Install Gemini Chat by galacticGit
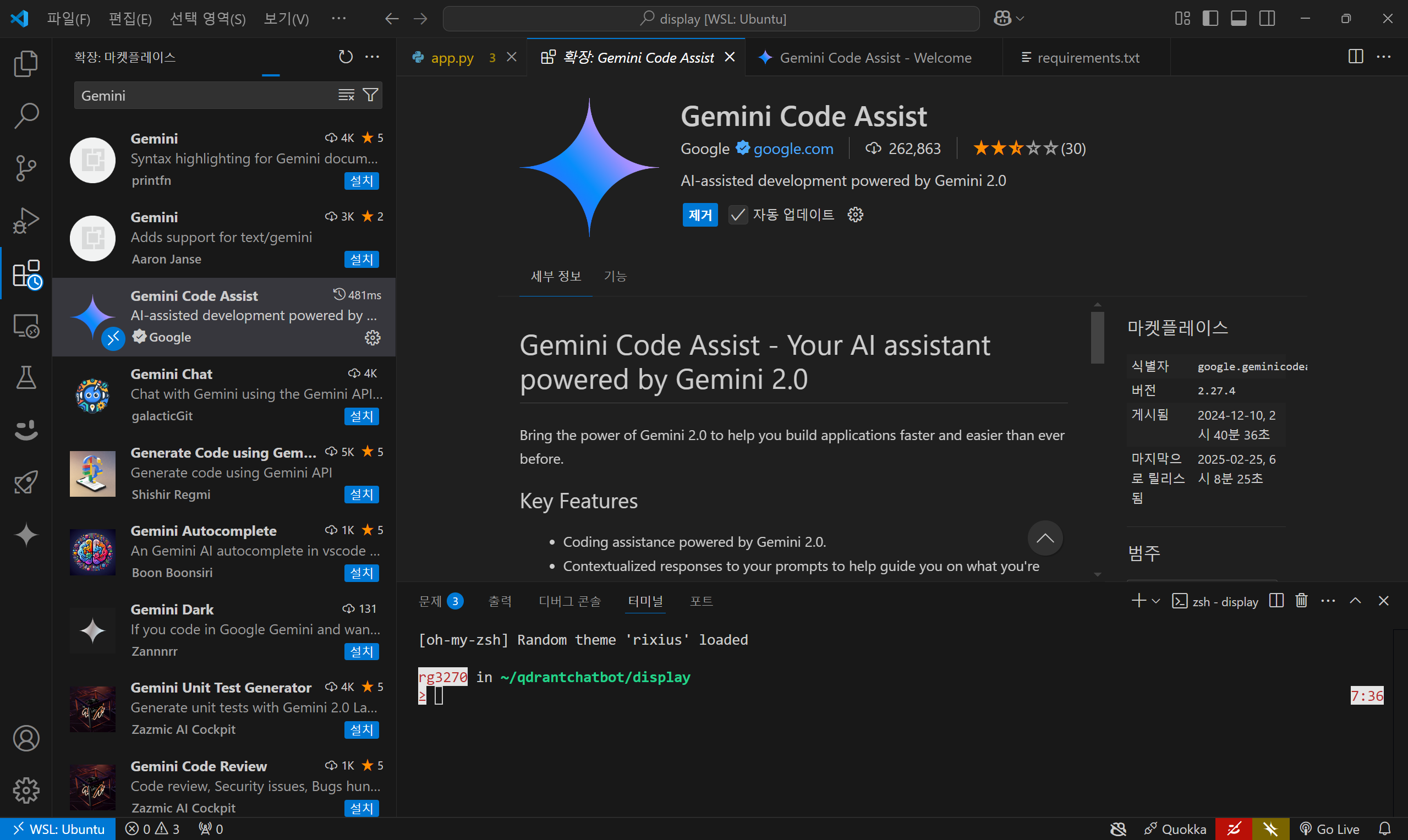1408x840 pixels. pos(361,416)
